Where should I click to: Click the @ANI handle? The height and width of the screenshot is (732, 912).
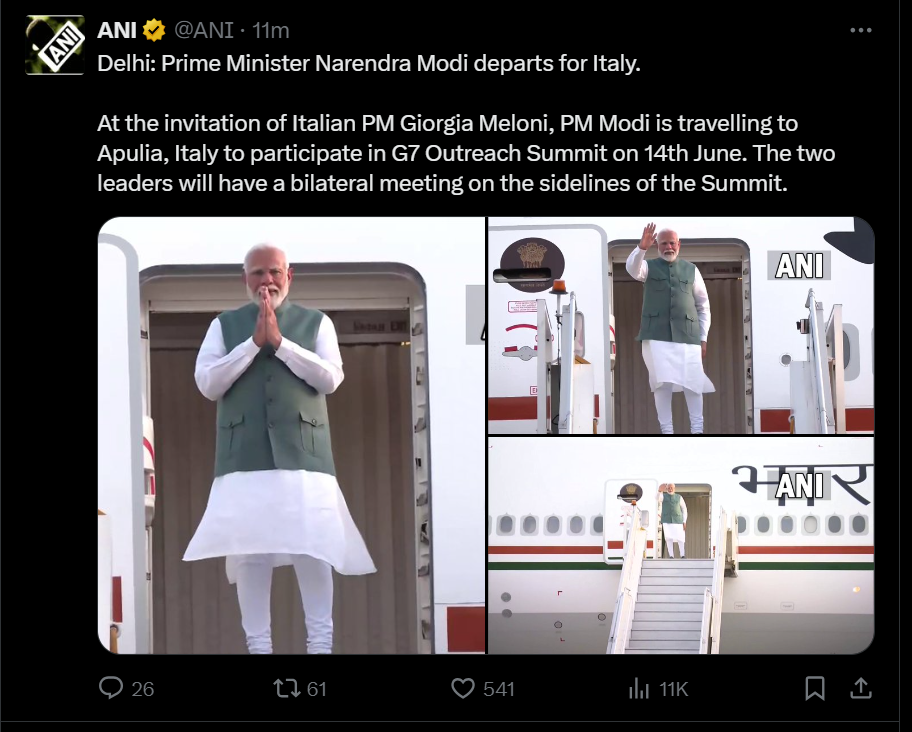click(x=205, y=31)
